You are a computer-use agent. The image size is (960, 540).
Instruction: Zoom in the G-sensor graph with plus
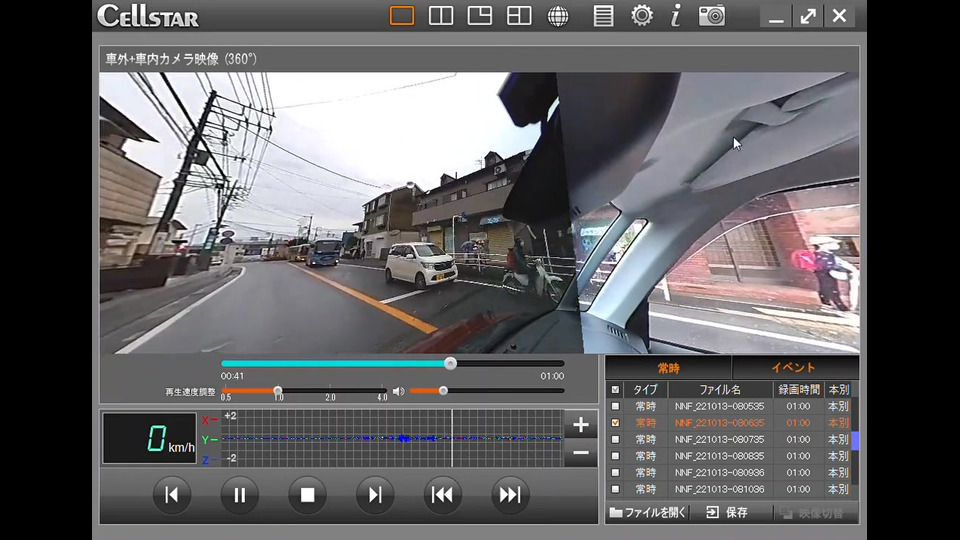coord(580,424)
